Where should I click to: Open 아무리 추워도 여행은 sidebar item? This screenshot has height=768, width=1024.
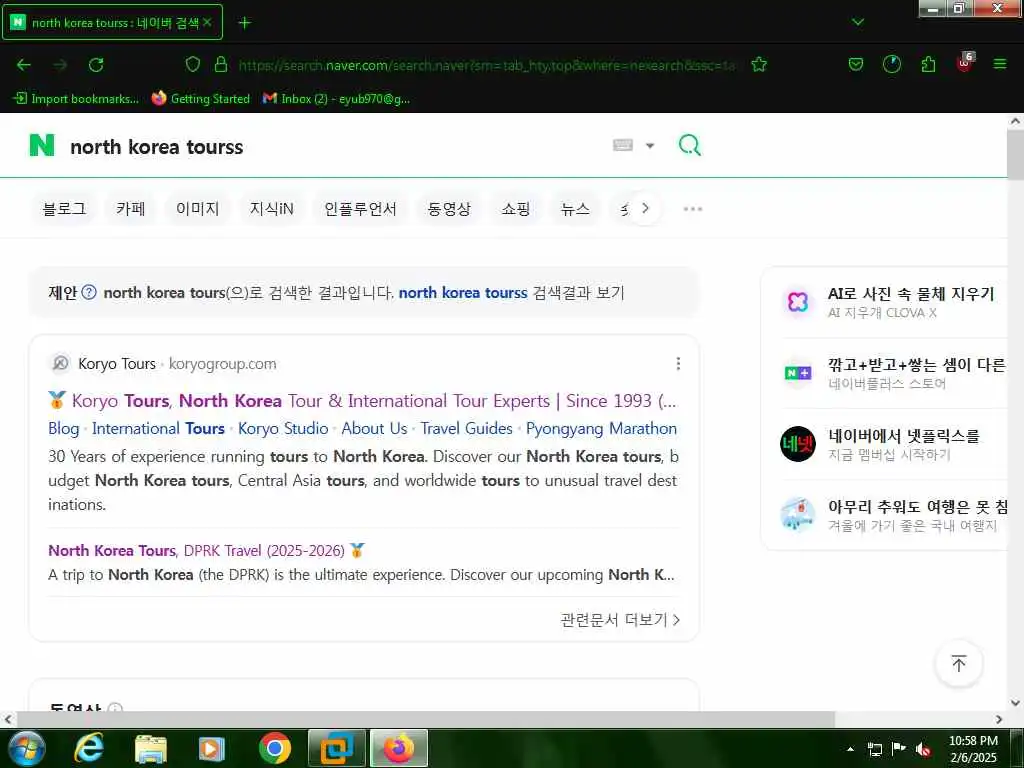coord(918,507)
